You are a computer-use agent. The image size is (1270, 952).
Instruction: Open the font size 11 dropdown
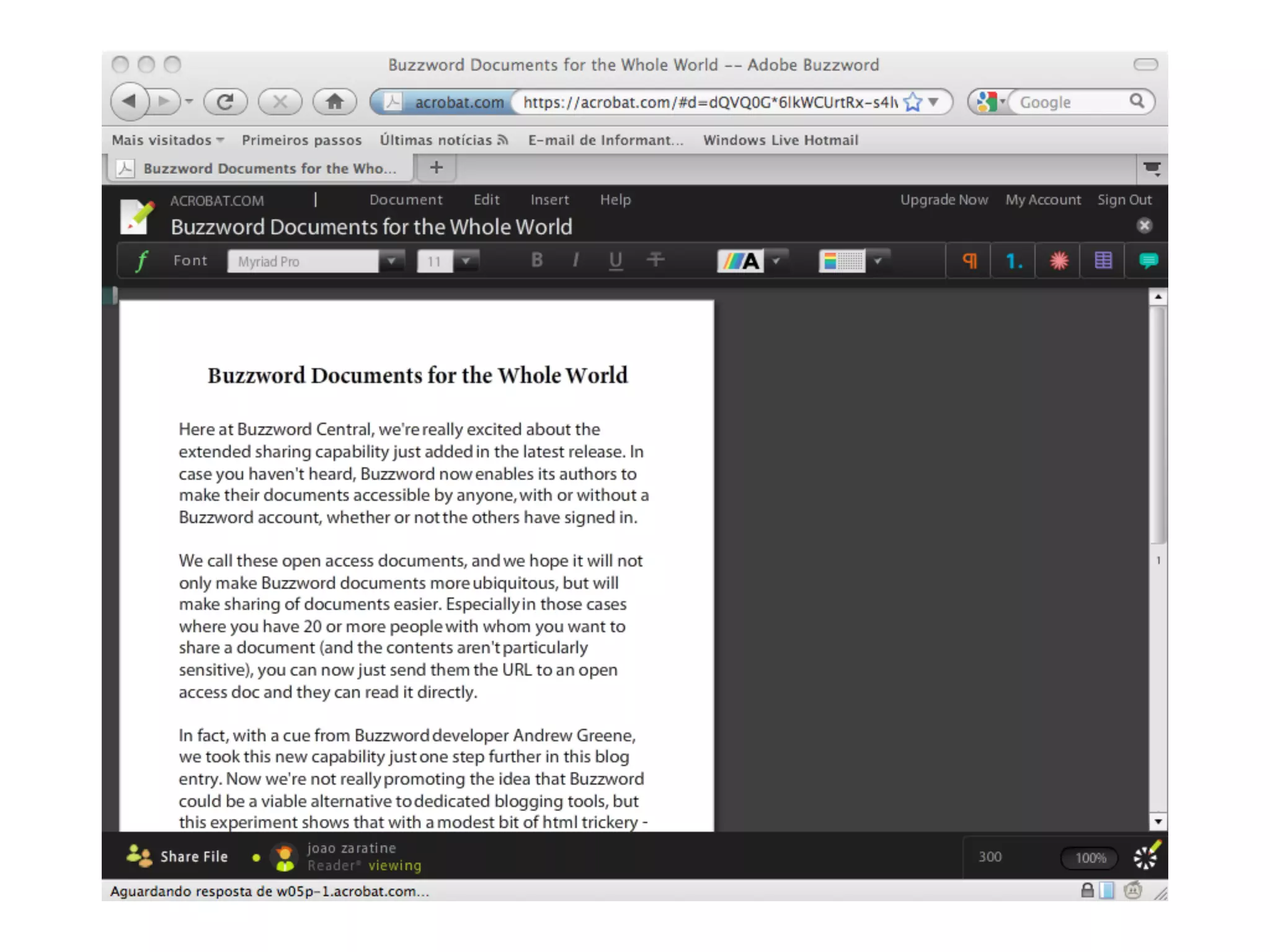[466, 261]
